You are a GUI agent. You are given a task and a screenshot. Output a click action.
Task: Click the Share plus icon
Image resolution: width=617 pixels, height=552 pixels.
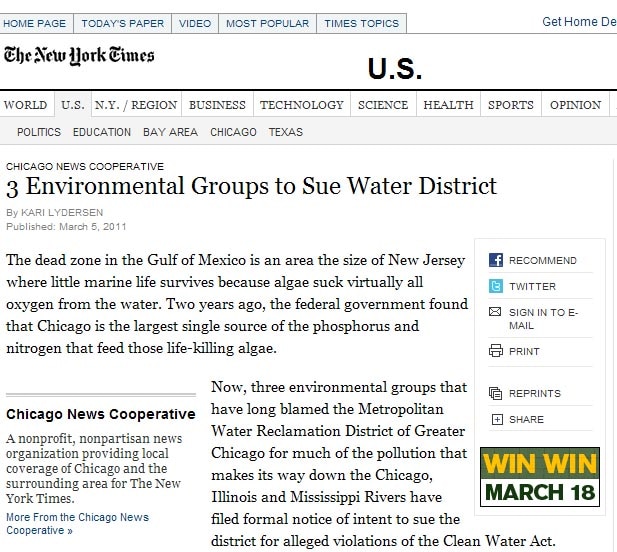(x=497, y=419)
